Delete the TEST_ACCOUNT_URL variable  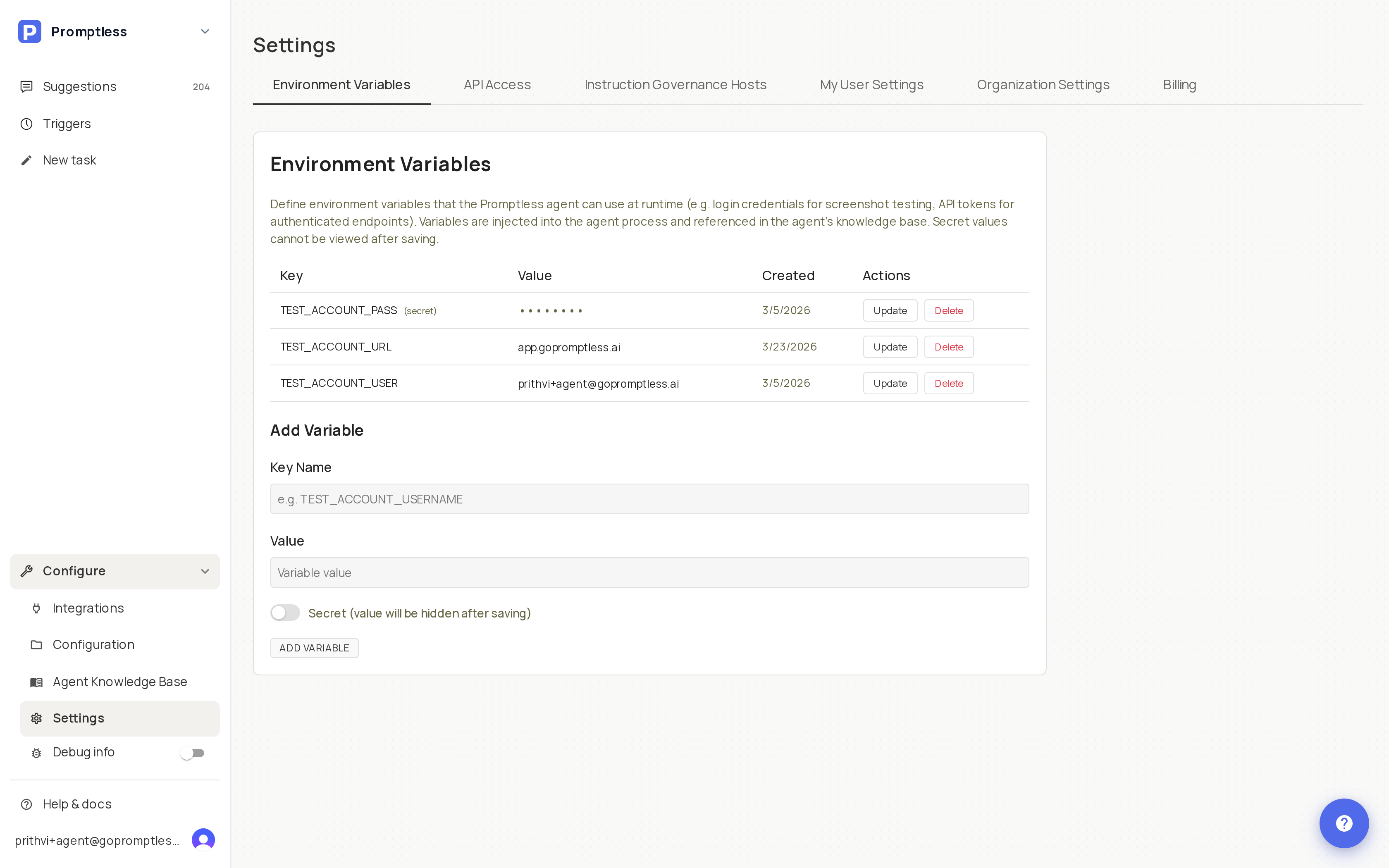pos(949,347)
